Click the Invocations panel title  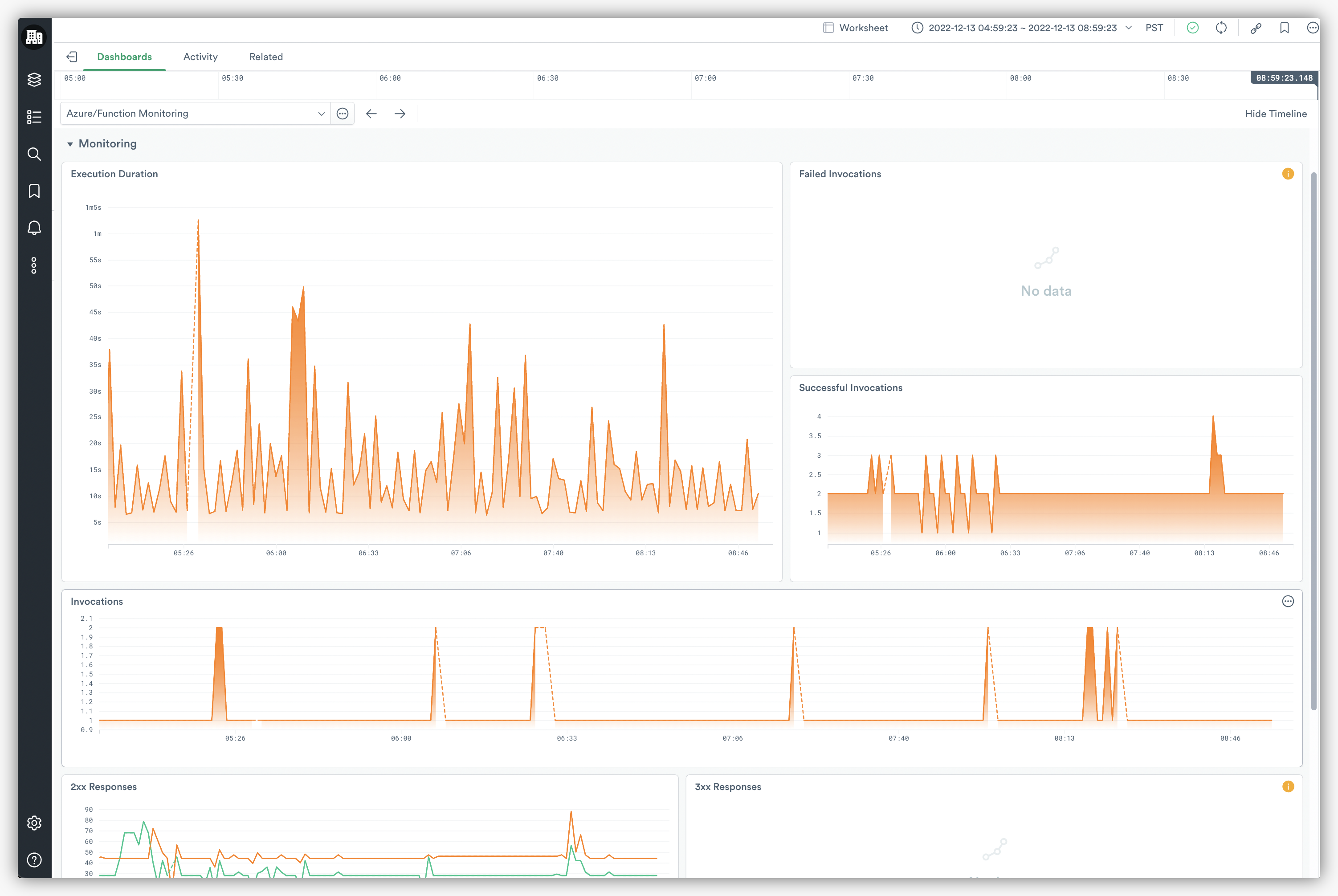97,601
